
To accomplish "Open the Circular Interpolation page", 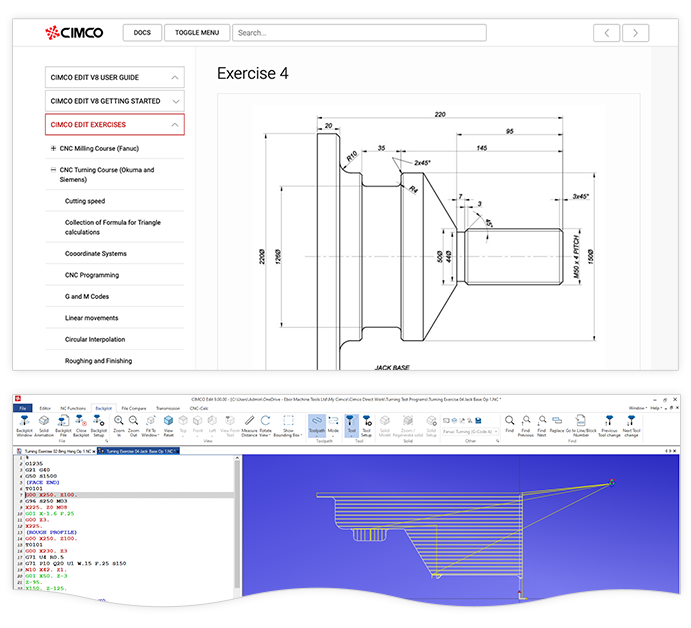I will [x=95, y=339].
